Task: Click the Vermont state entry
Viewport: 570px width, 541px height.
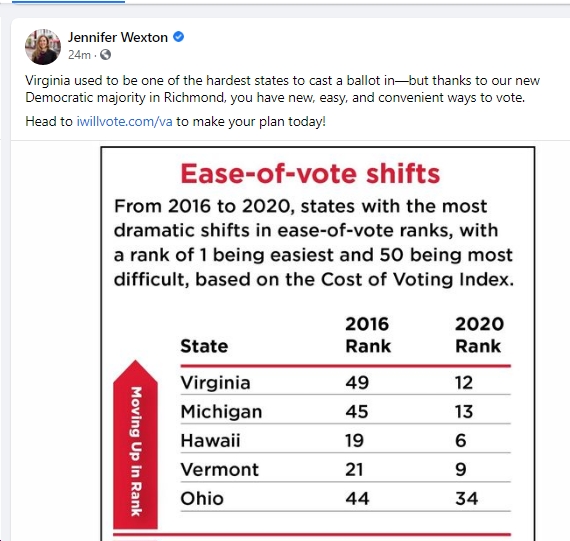Action: [x=220, y=469]
